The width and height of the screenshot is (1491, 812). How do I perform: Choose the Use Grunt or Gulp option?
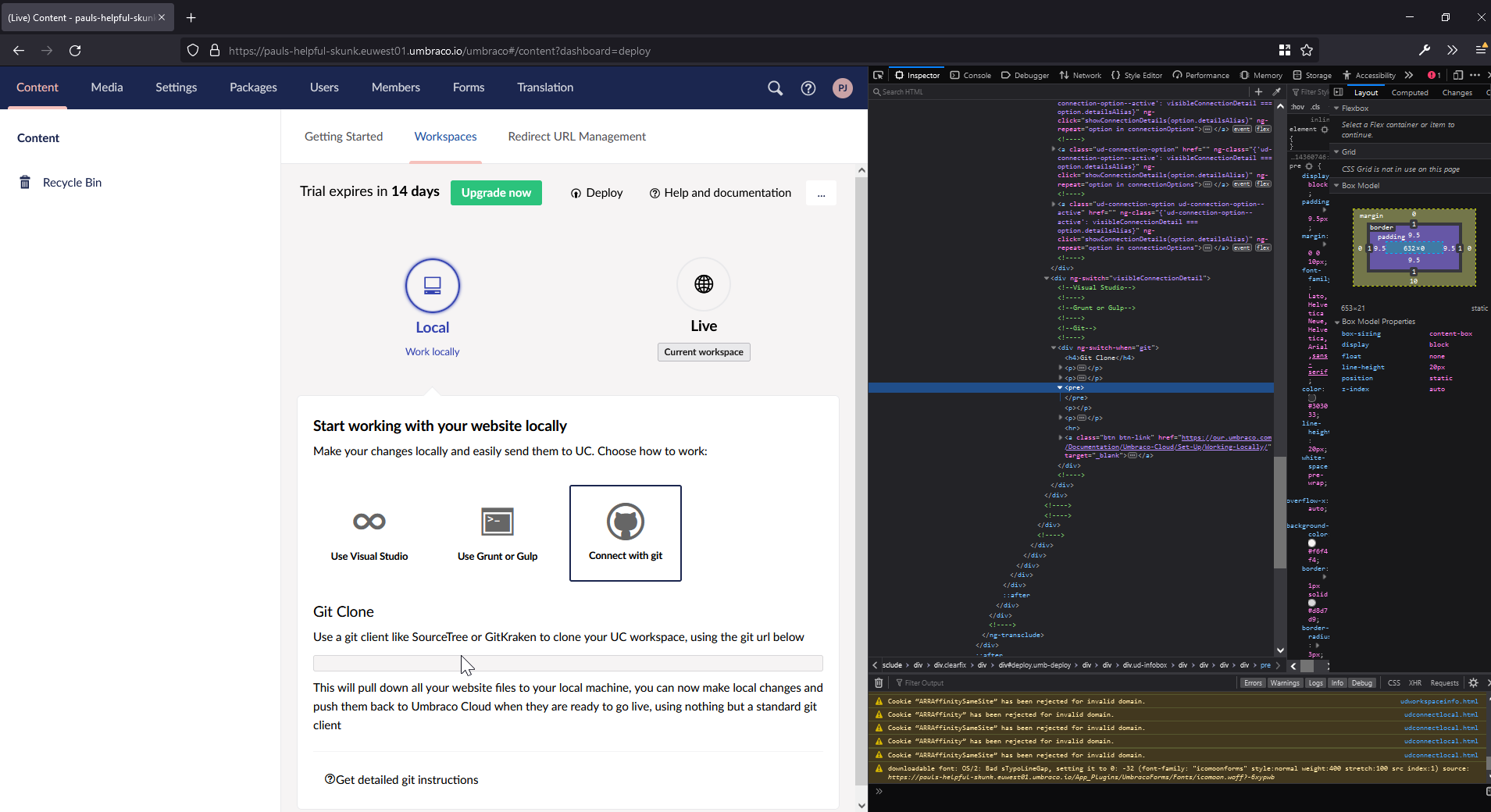point(498,533)
